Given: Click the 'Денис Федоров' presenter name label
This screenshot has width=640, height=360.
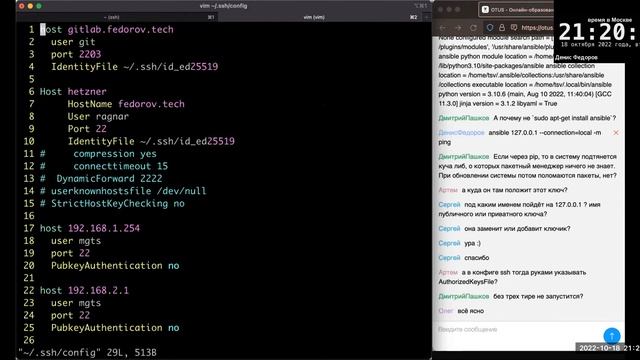Looking at the screenshot, I should pyautogui.click(x=576, y=58).
